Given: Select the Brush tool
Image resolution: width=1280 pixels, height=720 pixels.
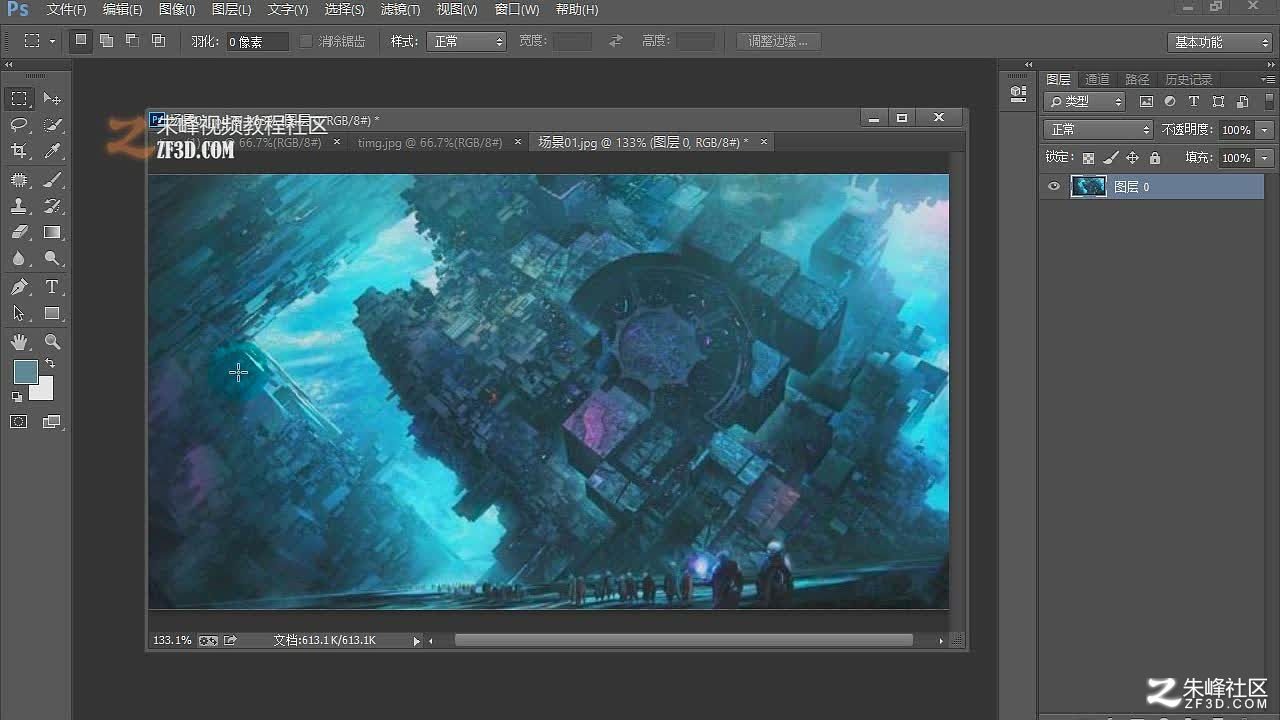Looking at the screenshot, I should click(52, 180).
